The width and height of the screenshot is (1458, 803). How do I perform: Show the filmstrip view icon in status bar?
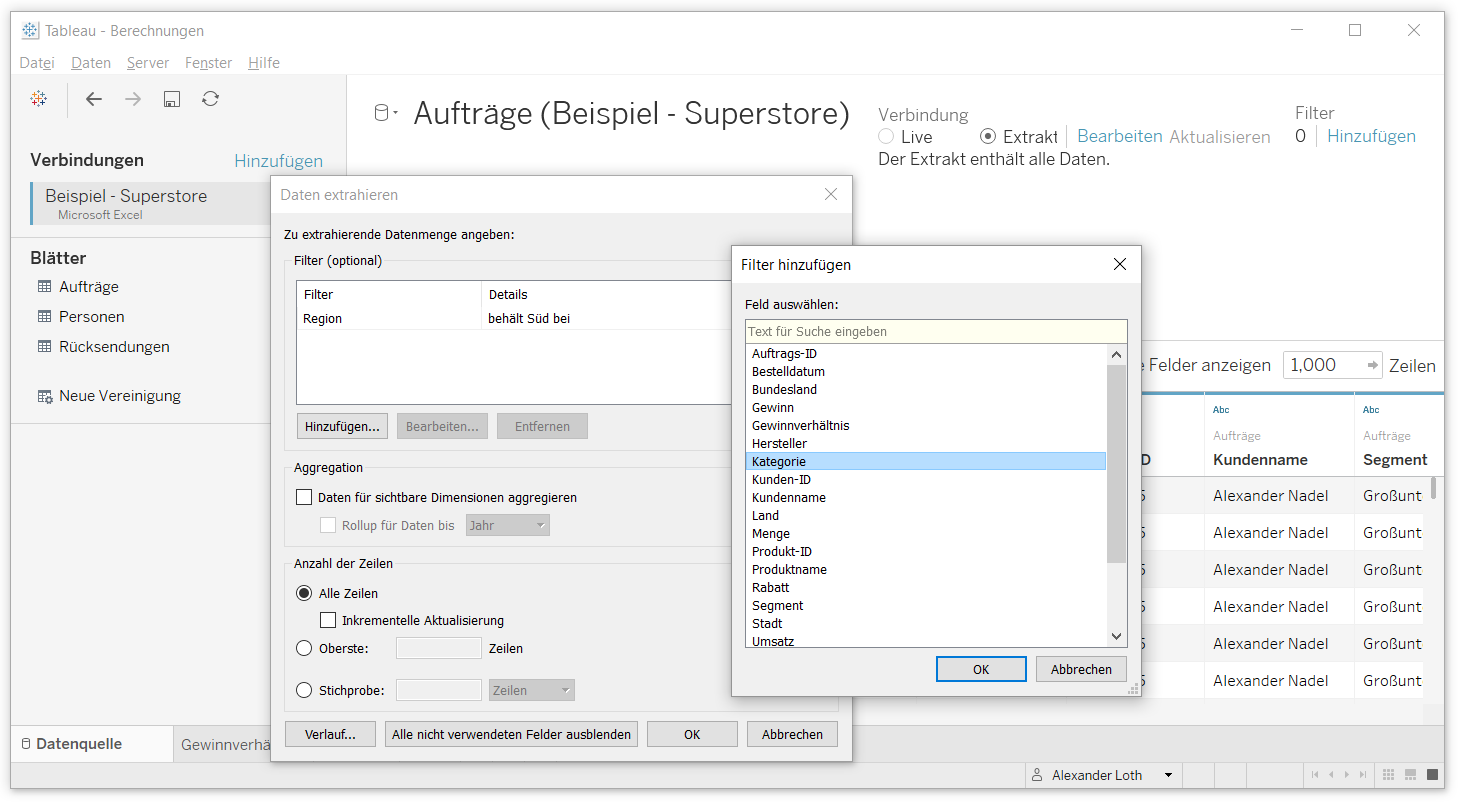click(1411, 775)
